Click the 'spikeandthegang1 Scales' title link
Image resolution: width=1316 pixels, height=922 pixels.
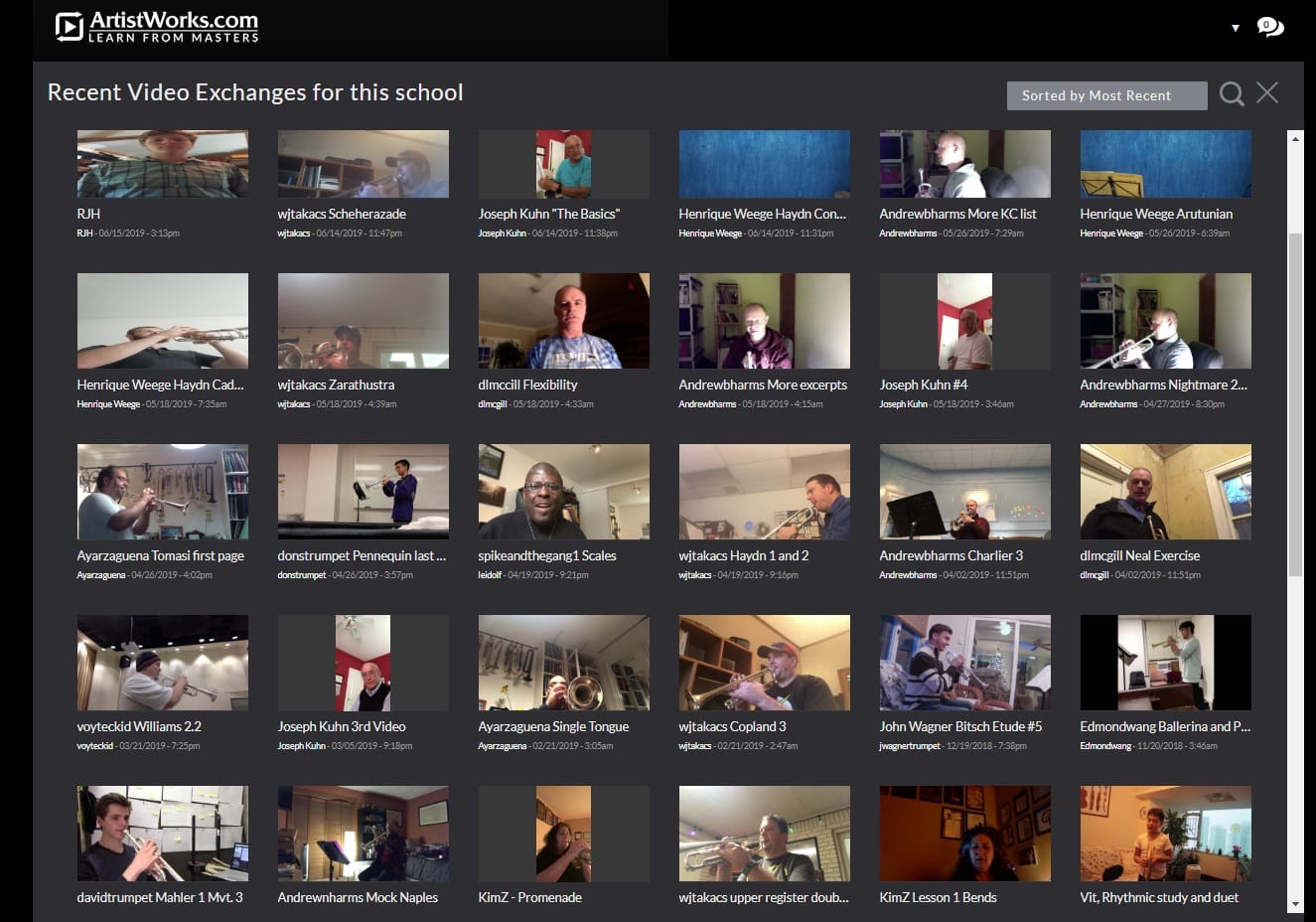coord(547,555)
